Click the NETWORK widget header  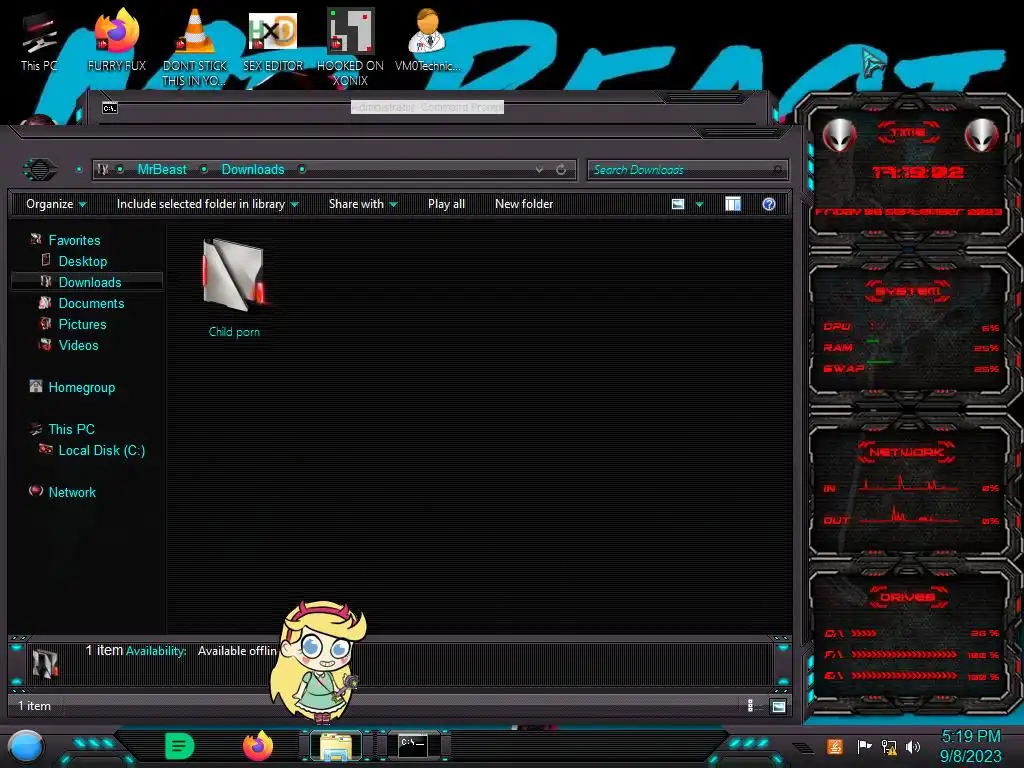pyautogui.click(x=906, y=452)
